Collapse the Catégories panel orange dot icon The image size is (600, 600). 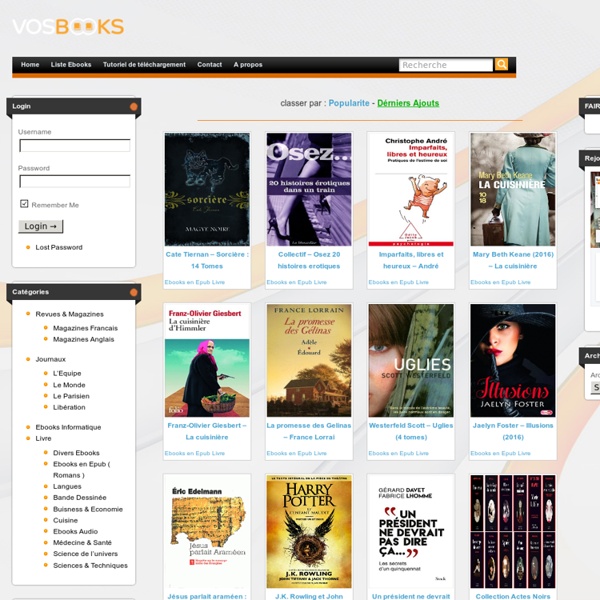click(x=133, y=292)
